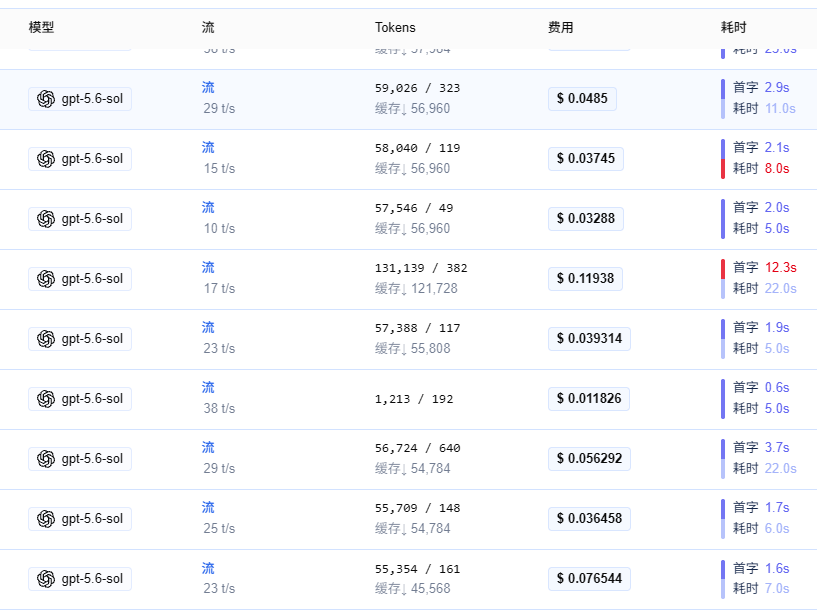The image size is (817, 612).
Task: Click the OpenAI logo in the $ 0.11938 row
Action: (46, 279)
